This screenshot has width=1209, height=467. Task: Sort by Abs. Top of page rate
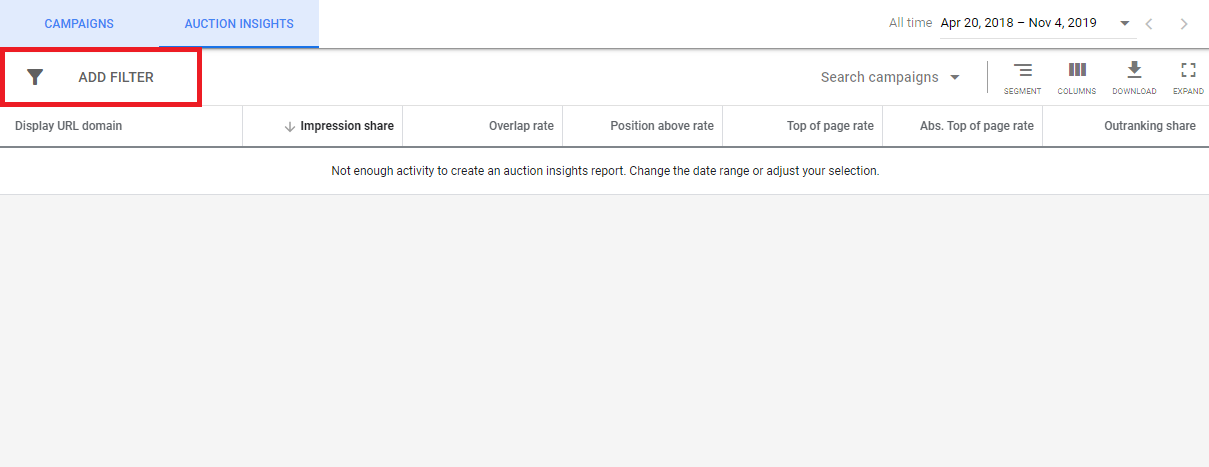coord(977,126)
